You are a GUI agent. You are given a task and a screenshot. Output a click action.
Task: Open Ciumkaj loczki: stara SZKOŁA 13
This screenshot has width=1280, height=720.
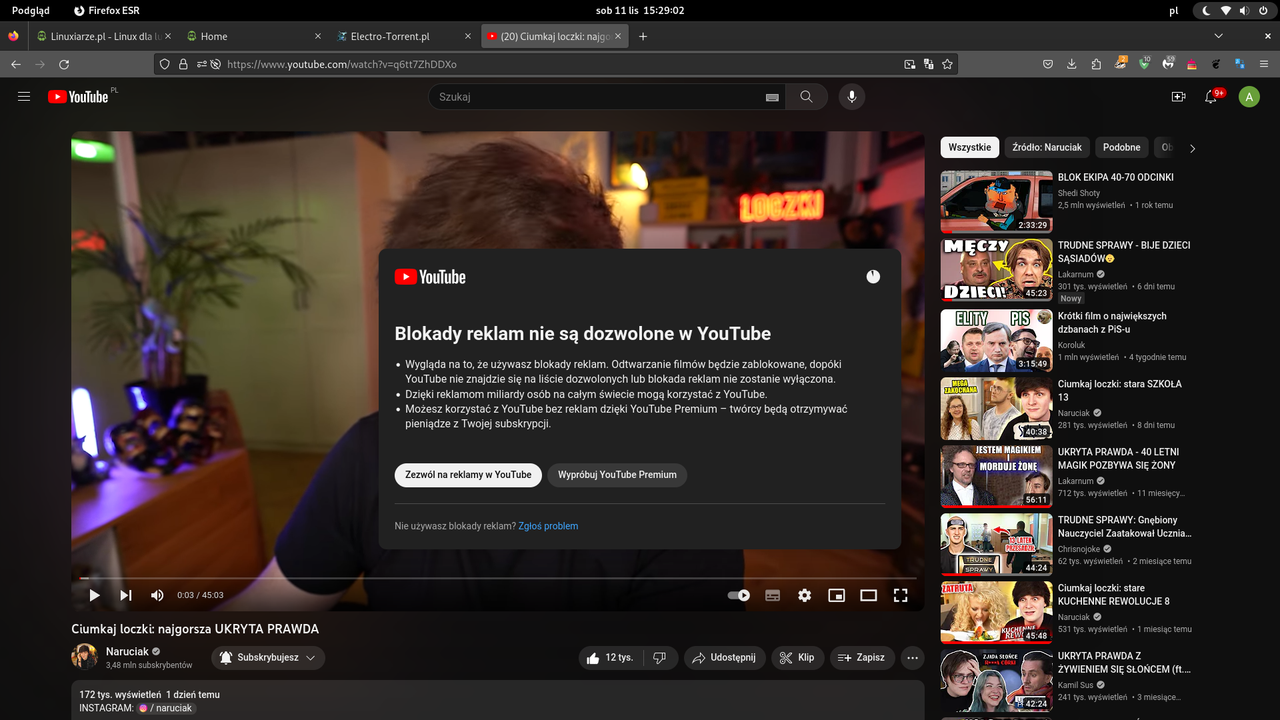1120,390
